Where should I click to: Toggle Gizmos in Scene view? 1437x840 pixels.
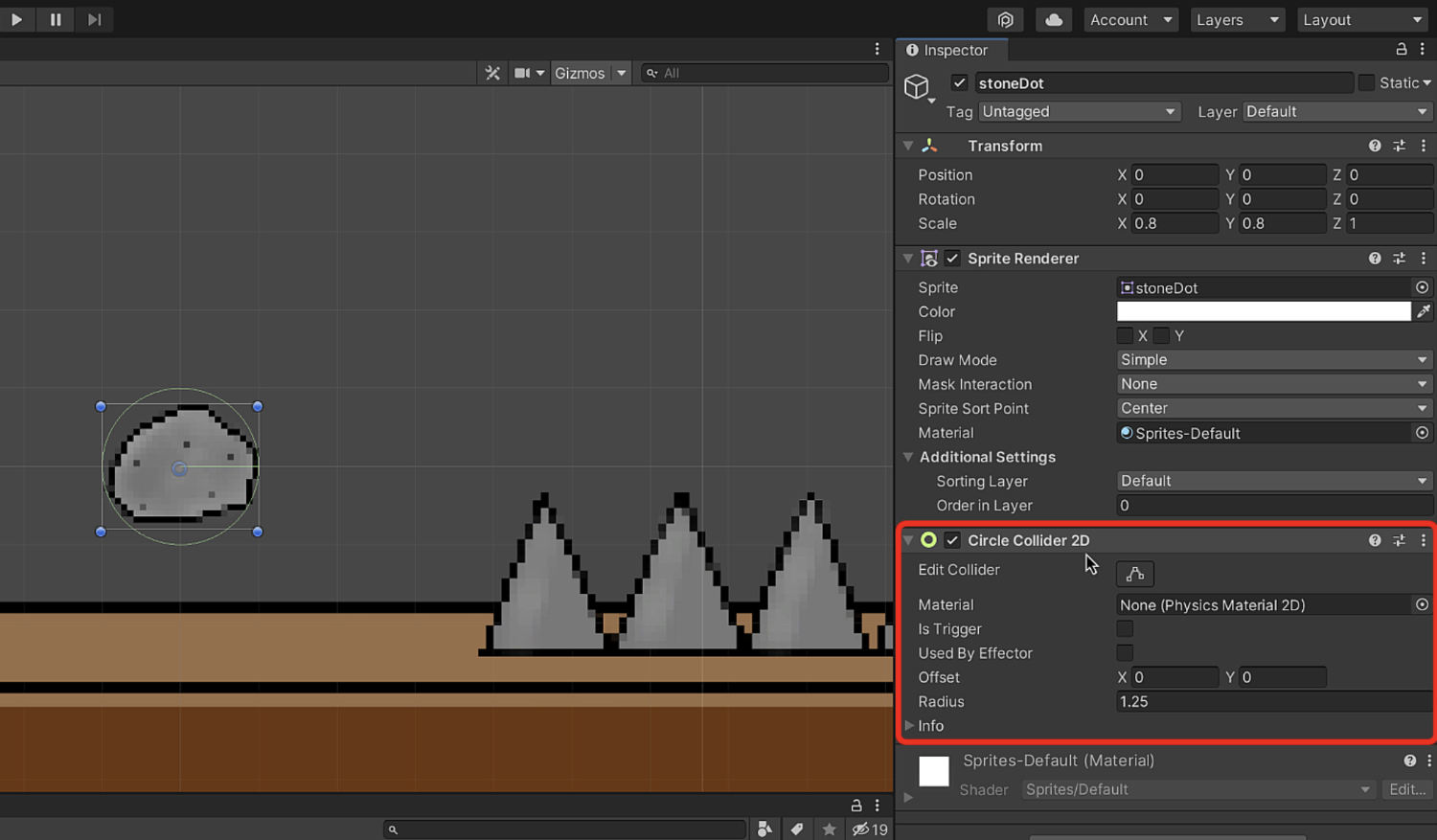580,73
